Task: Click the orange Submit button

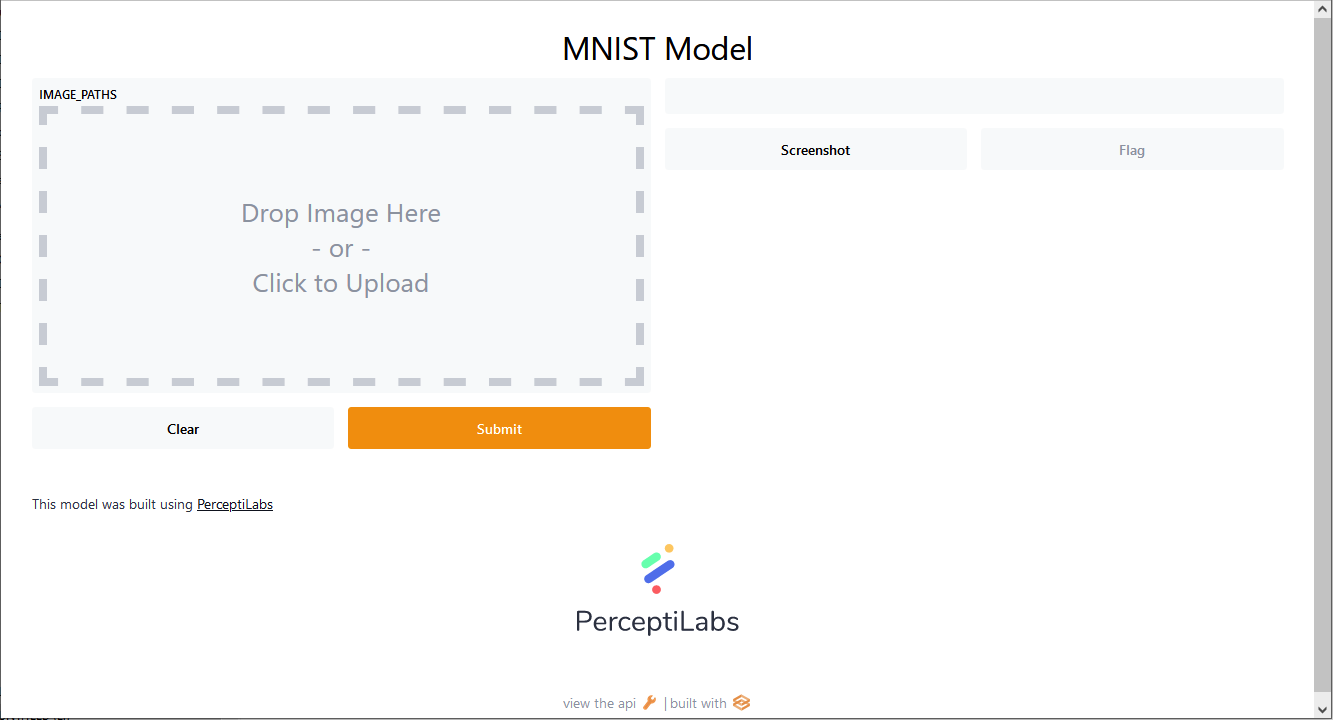Action: pyautogui.click(x=499, y=428)
